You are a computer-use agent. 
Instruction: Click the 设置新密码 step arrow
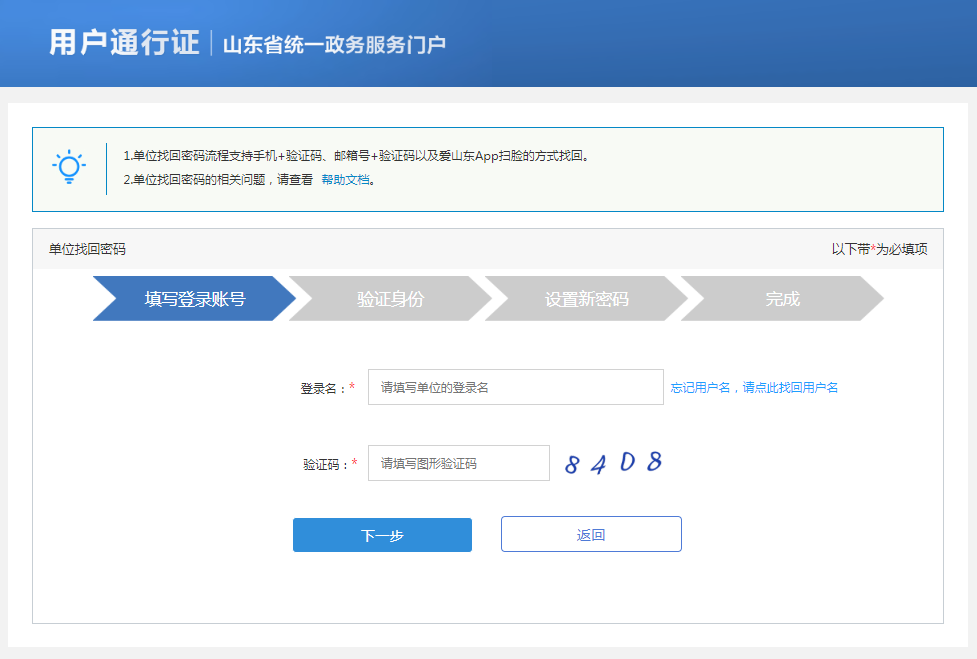coord(589,298)
